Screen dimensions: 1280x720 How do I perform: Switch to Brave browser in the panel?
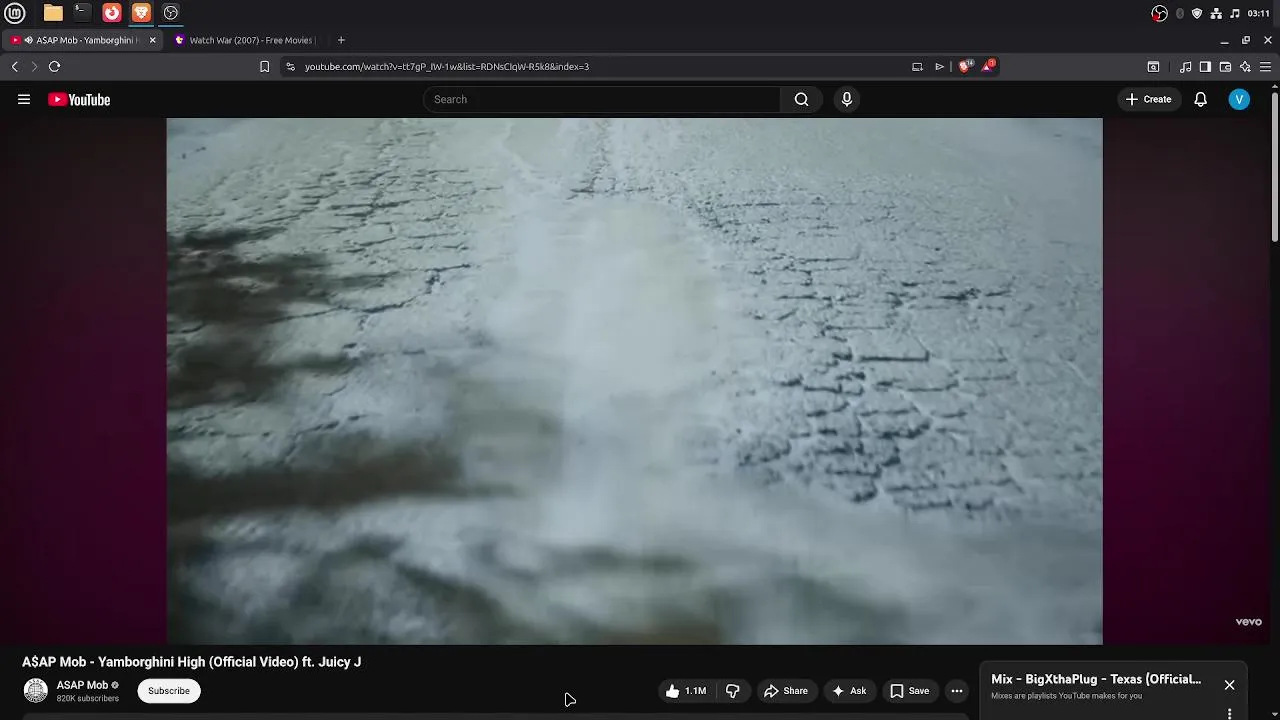141,13
